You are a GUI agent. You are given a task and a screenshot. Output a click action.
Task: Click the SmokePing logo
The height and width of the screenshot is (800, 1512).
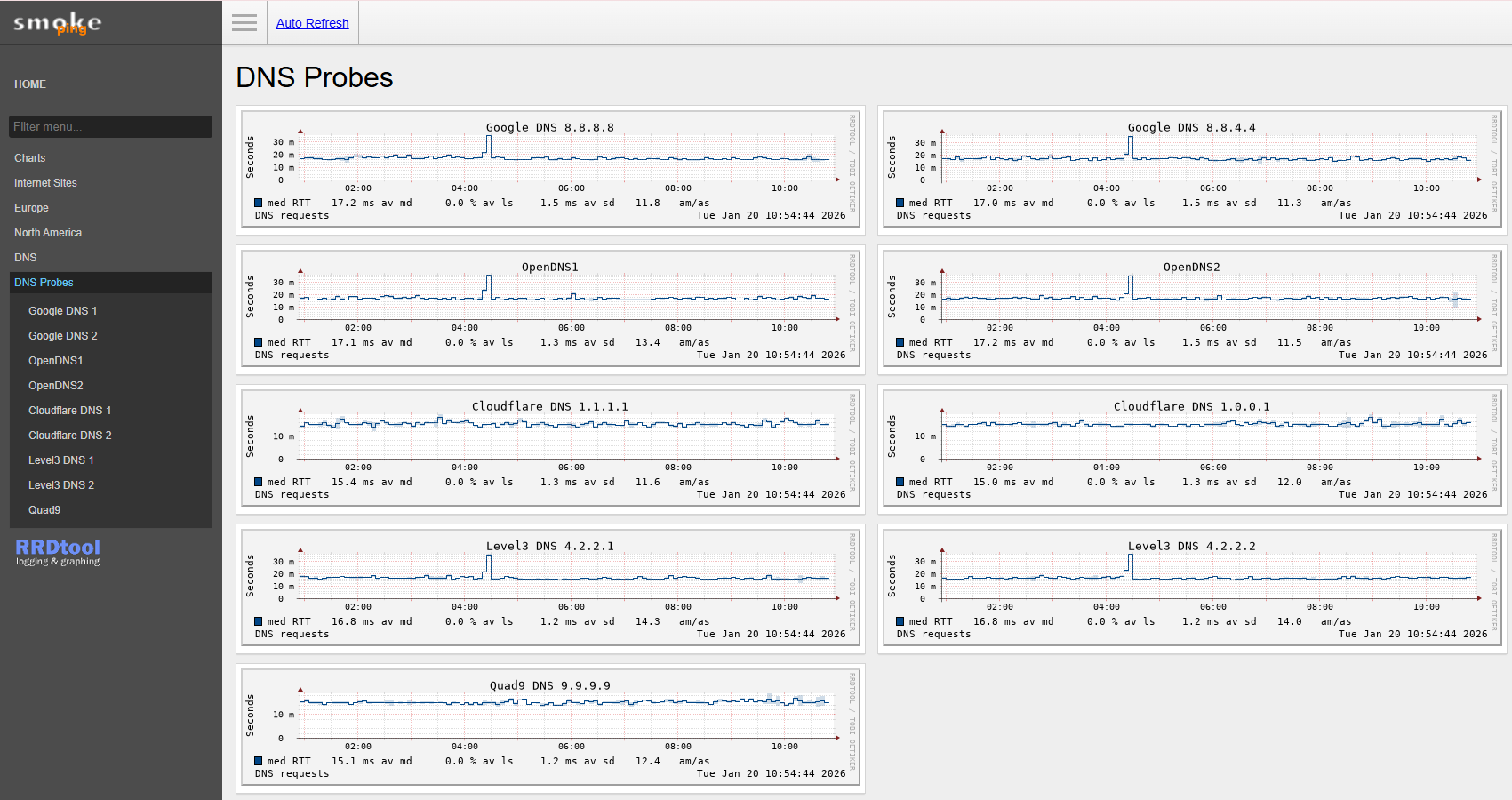tap(58, 23)
